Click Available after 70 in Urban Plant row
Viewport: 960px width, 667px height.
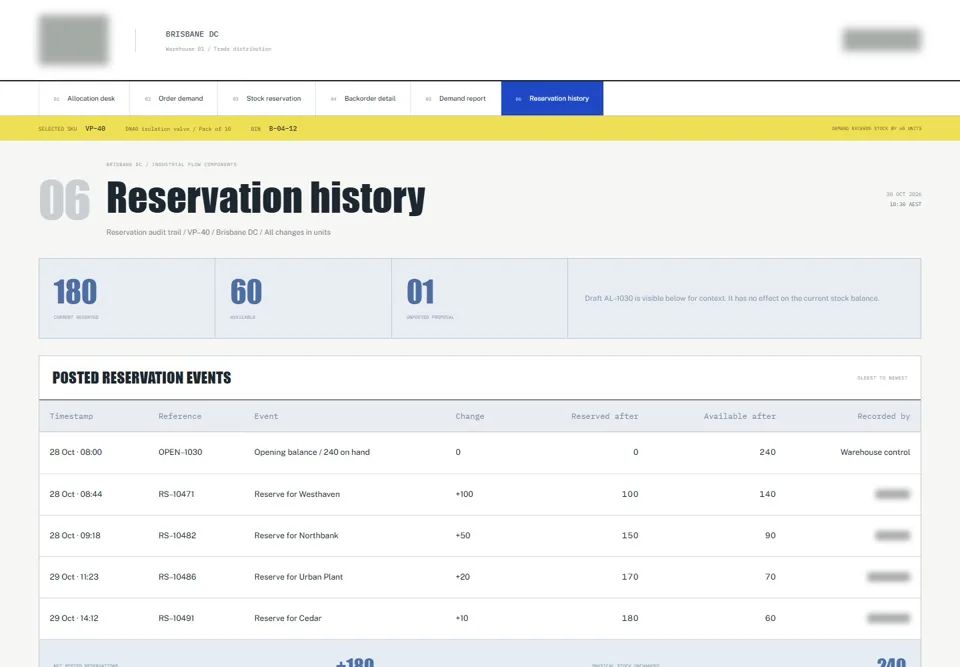[x=770, y=576]
